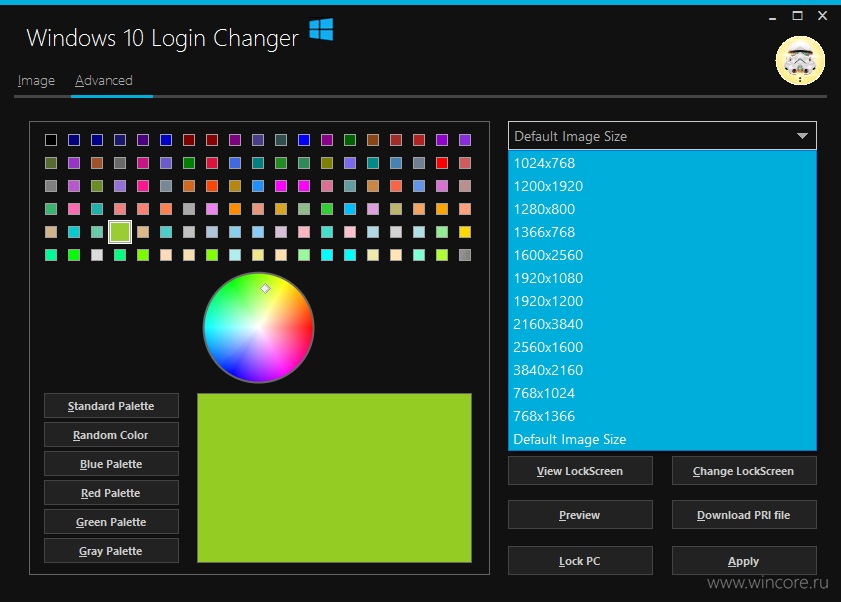Load the Red Palette

[111, 493]
